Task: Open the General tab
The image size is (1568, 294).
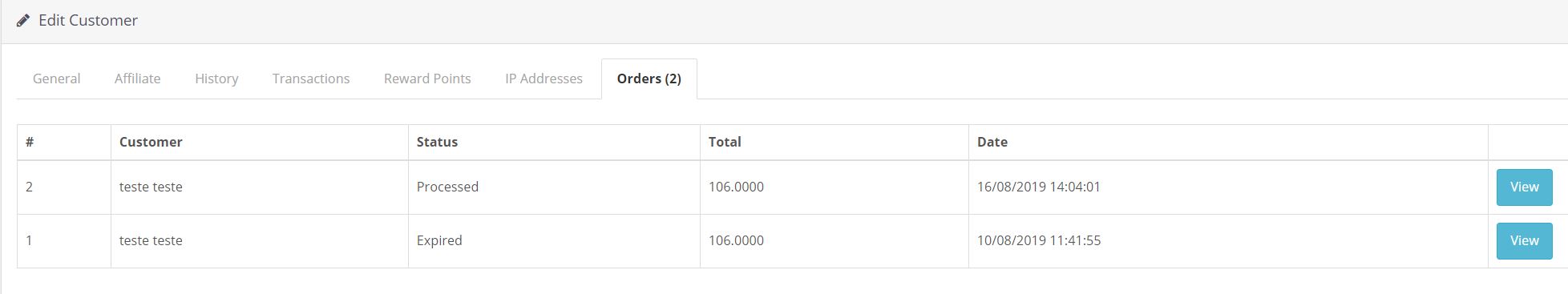Action: click(x=56, y=79)
